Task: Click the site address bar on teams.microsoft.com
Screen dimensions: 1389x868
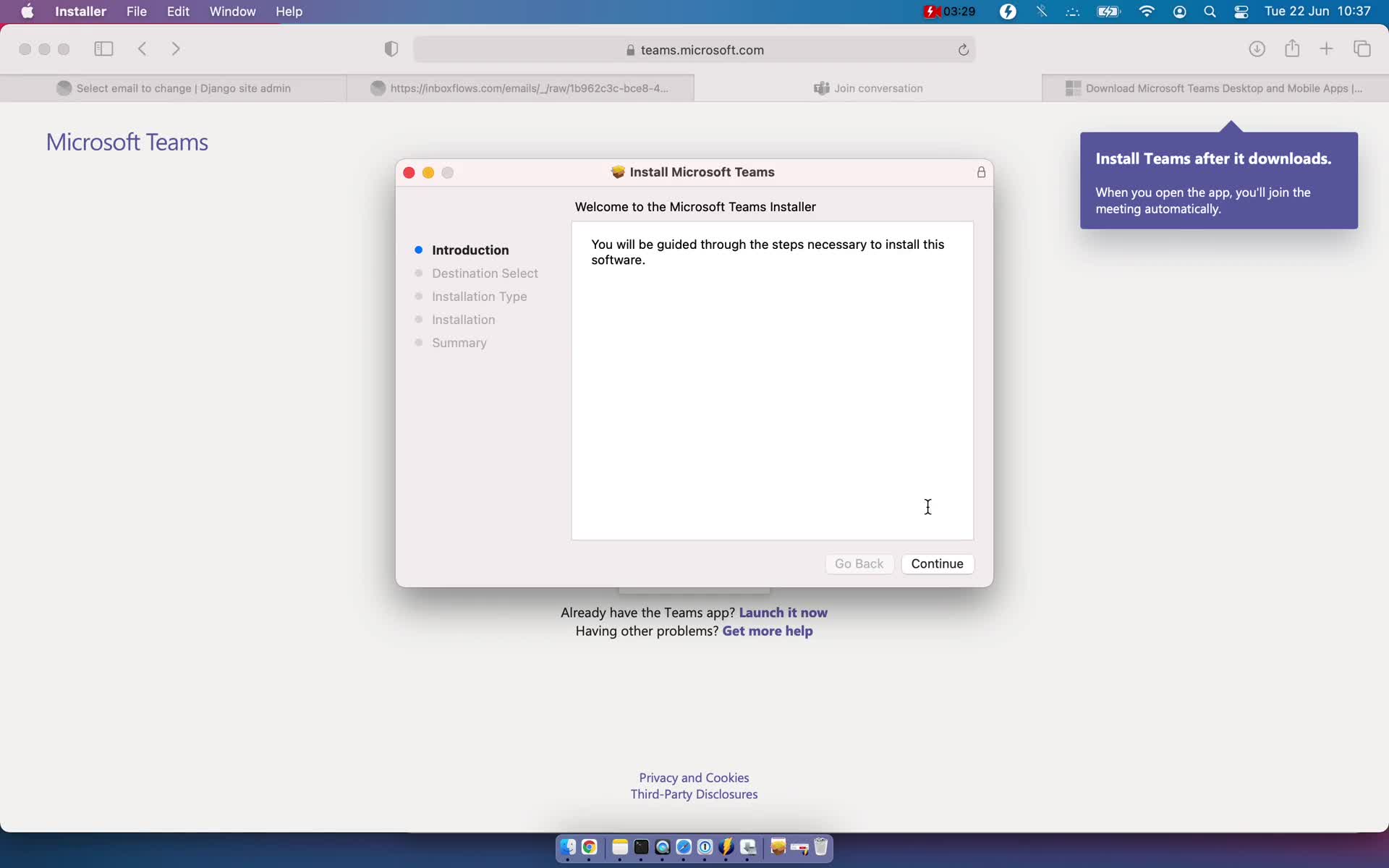Action: coord(694,49)
